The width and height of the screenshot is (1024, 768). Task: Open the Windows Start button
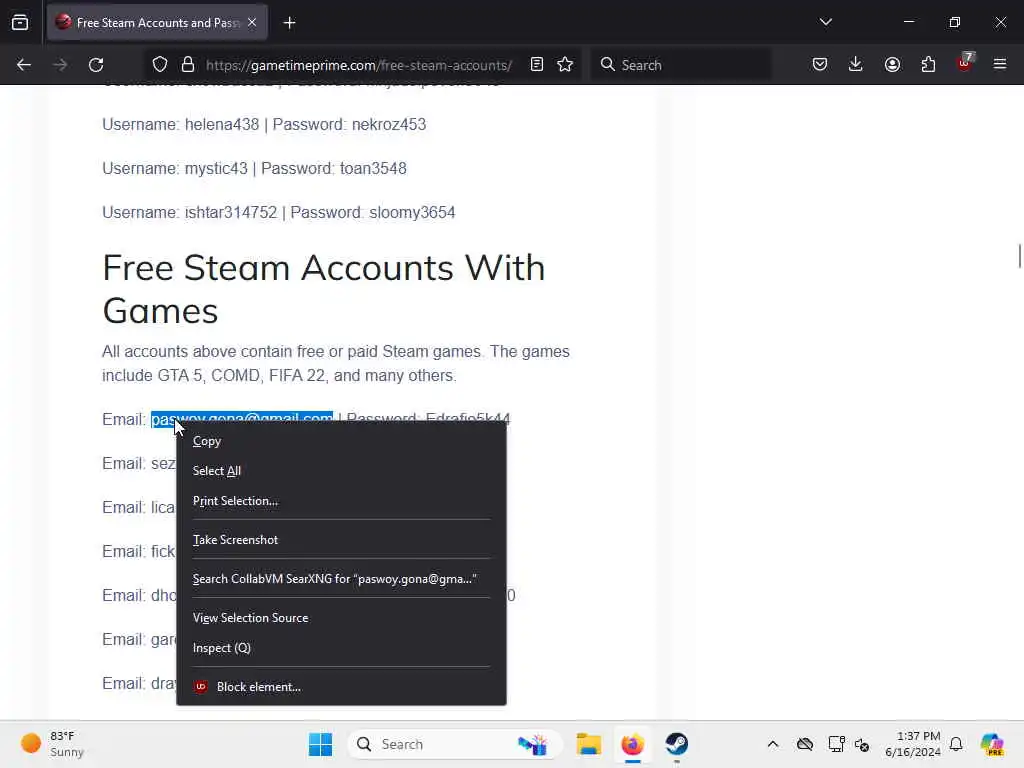(320, 744)
